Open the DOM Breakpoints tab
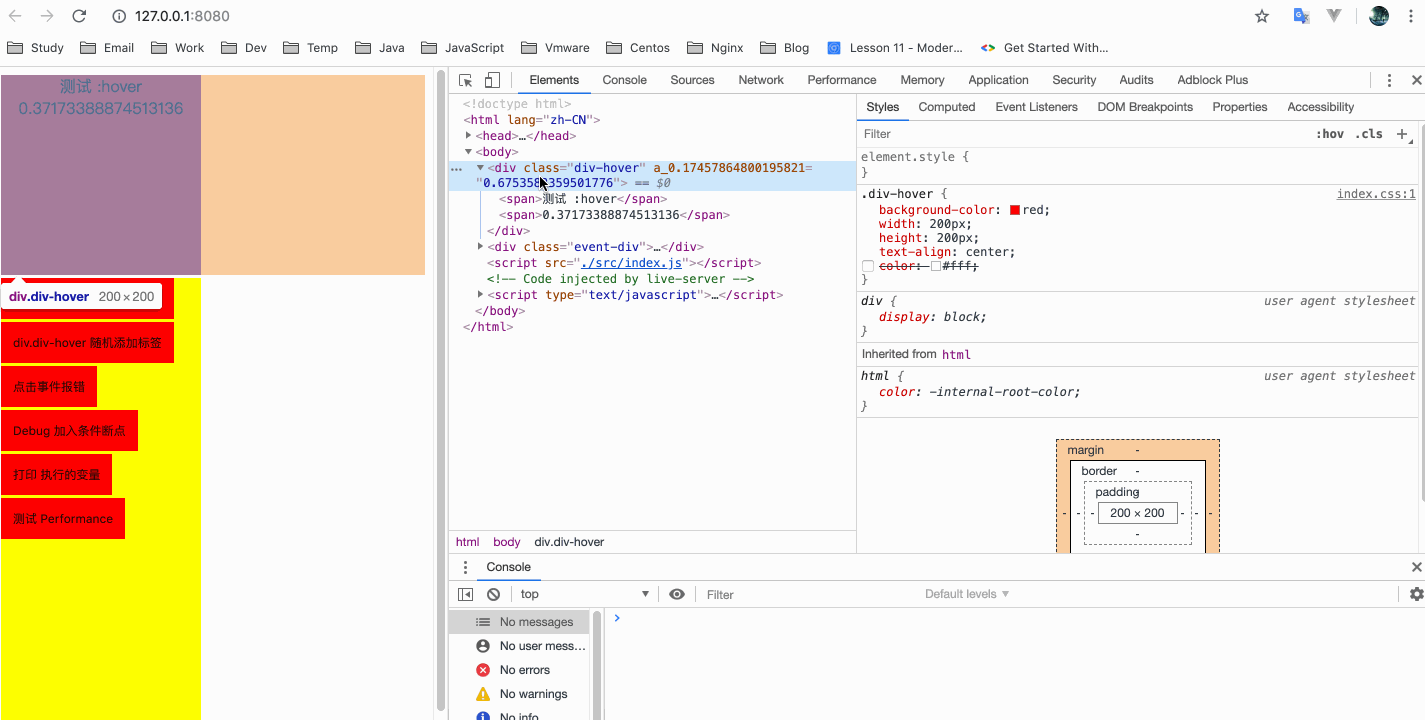 pyautogui.click(x=1145, y=107)
